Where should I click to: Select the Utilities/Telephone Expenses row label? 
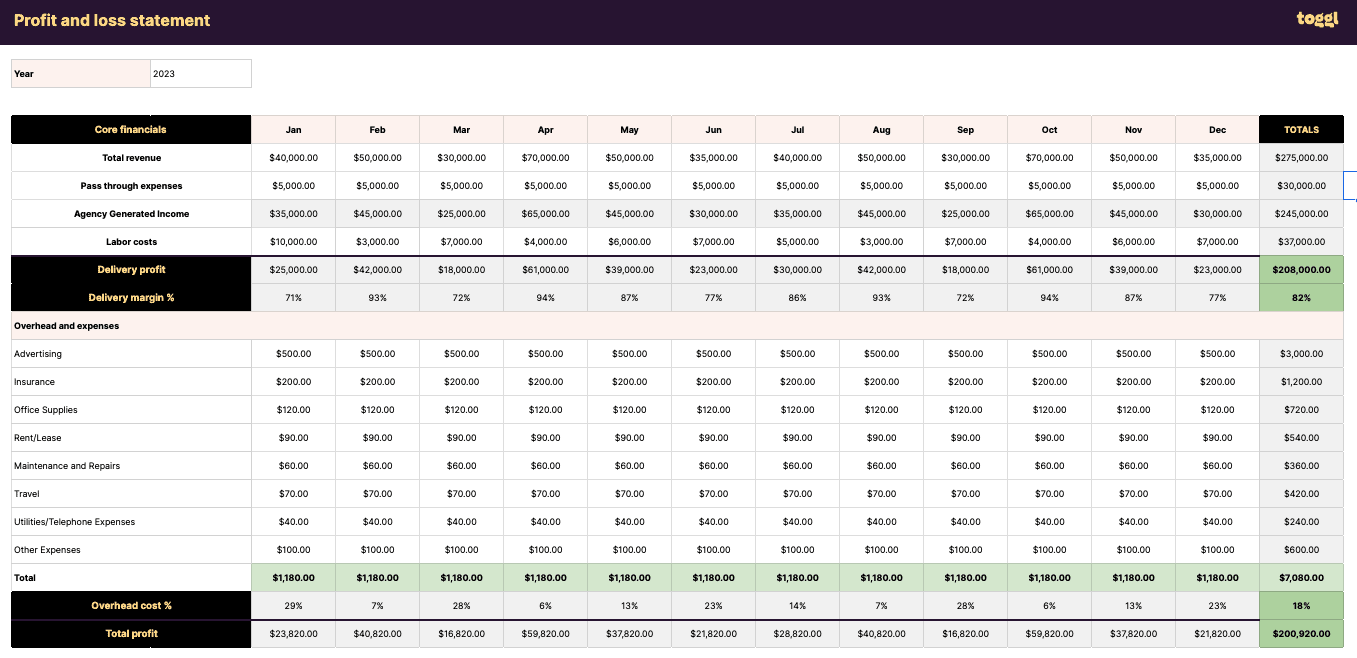(74, 522)
